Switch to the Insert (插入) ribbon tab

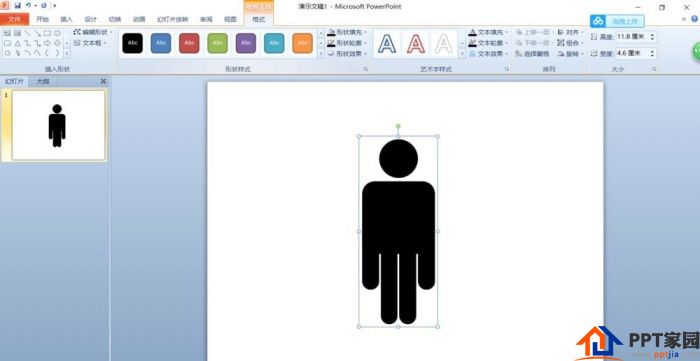point(67,19)
